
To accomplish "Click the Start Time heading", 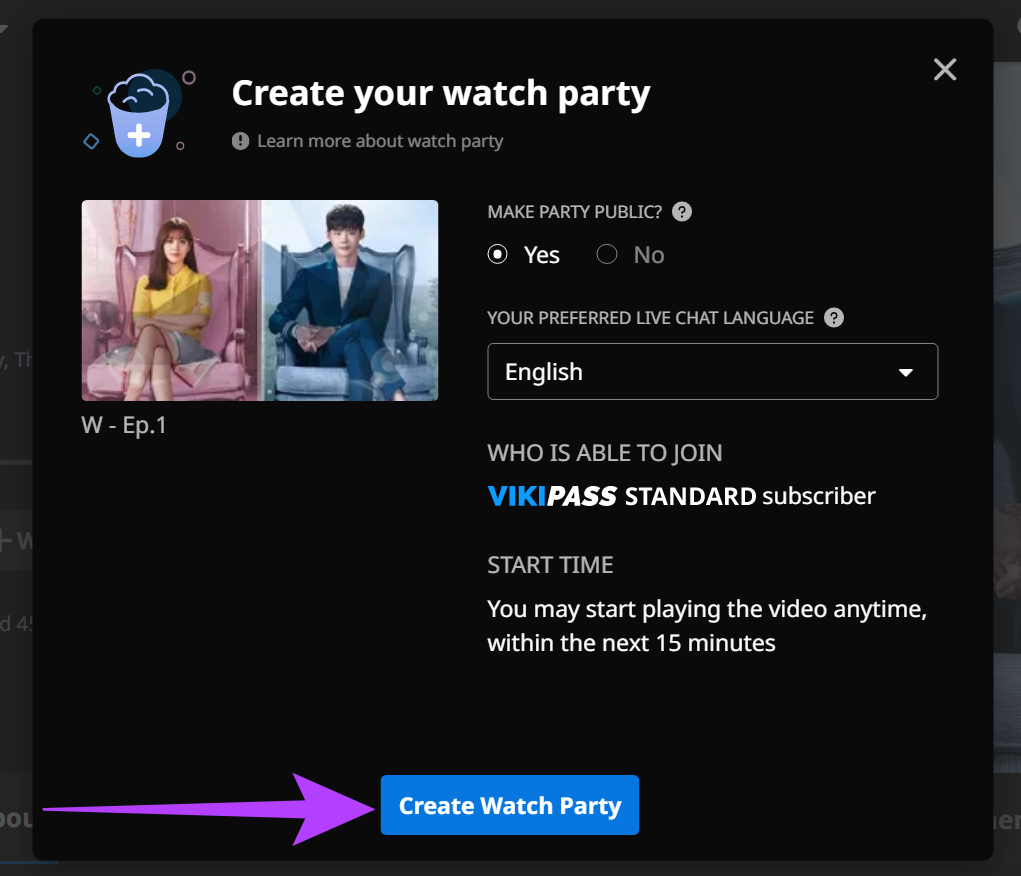I will pos(550,565).
